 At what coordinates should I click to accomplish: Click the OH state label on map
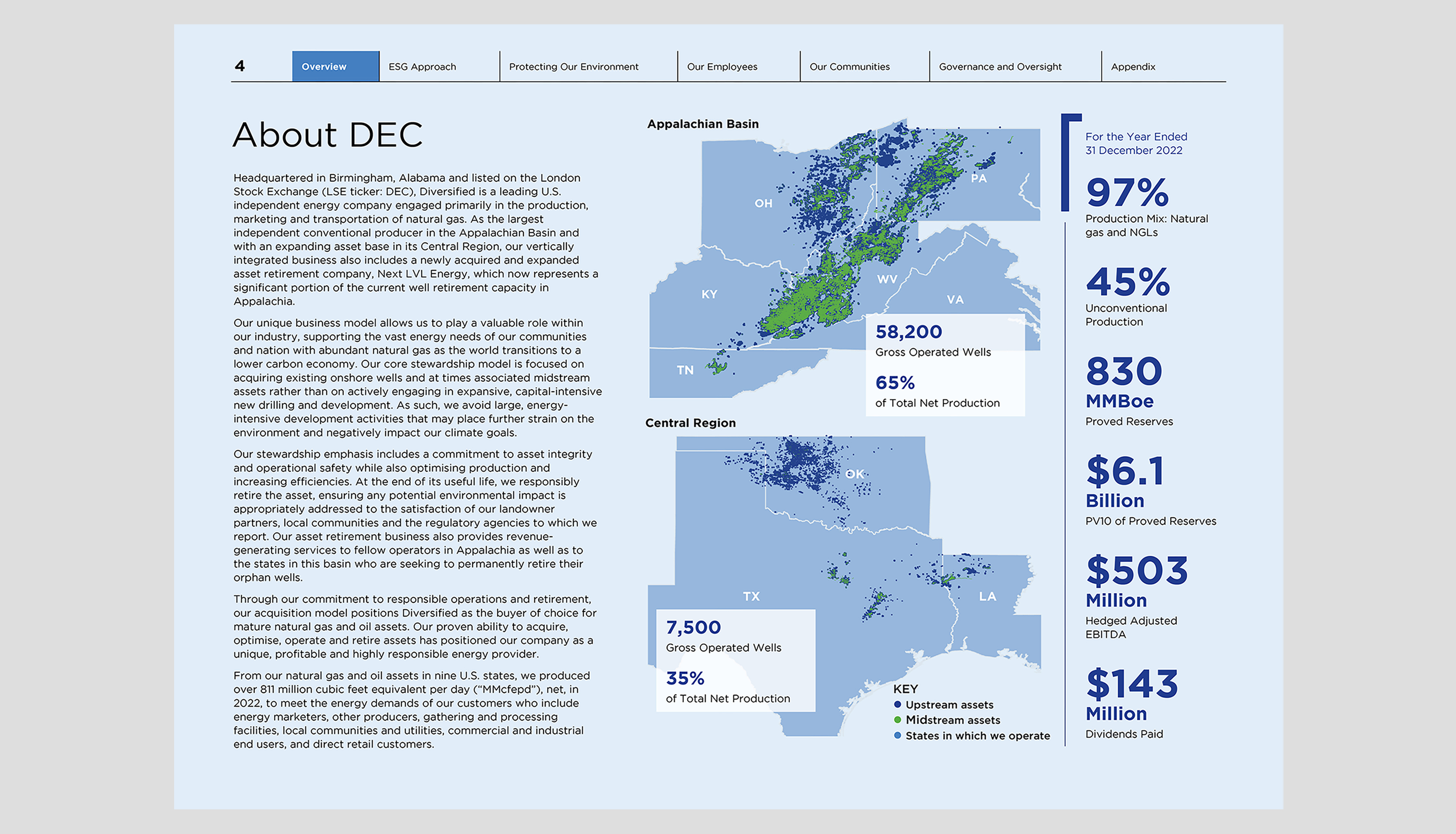(x=763, y=204)
